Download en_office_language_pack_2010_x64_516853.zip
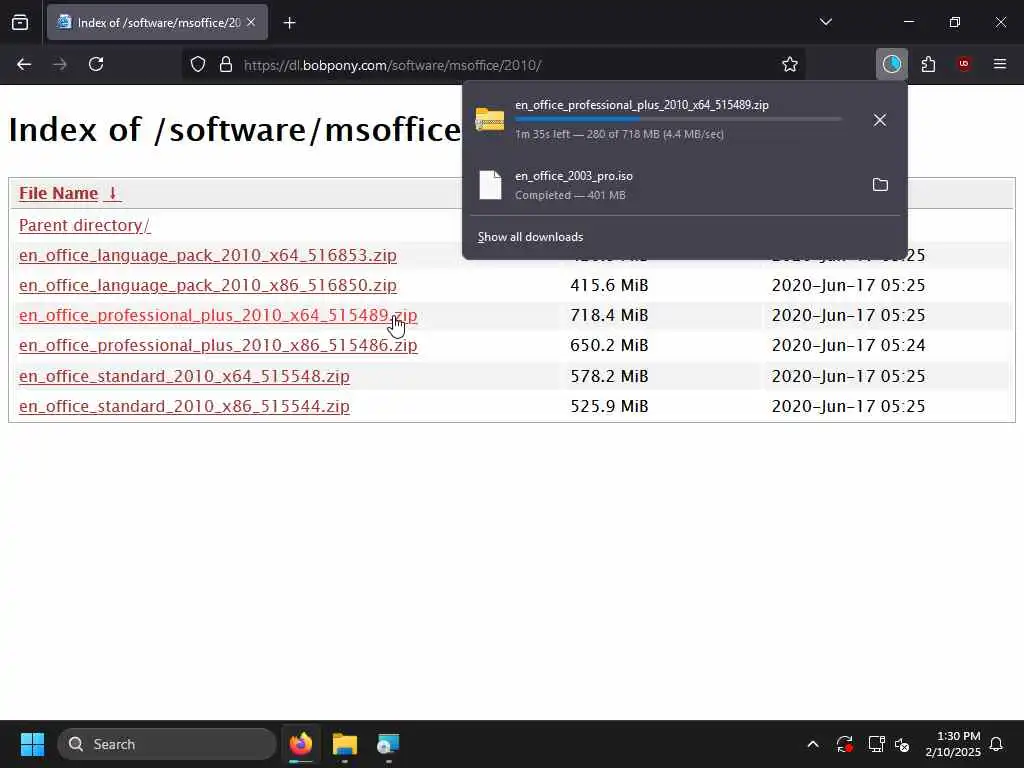This screenshot has width=1024, height=768. point(208,255)
